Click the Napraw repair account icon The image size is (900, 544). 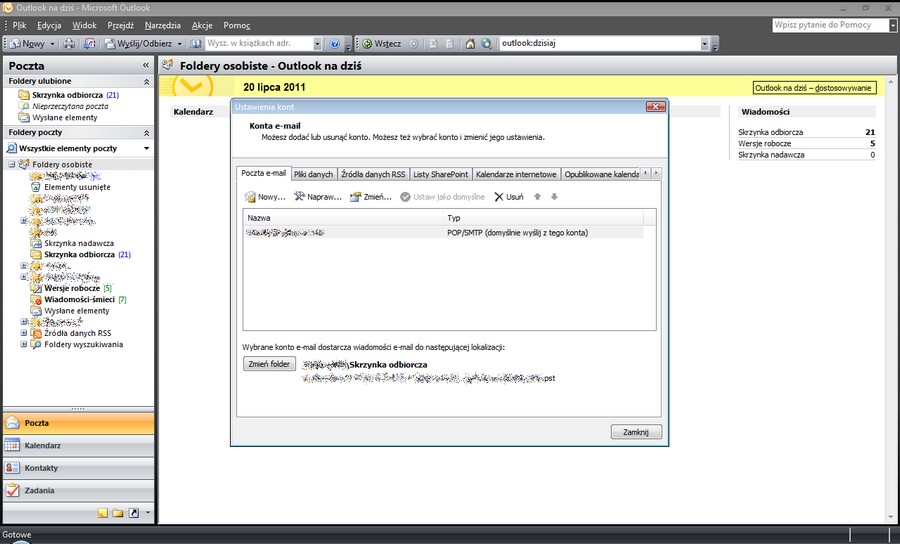299,197
